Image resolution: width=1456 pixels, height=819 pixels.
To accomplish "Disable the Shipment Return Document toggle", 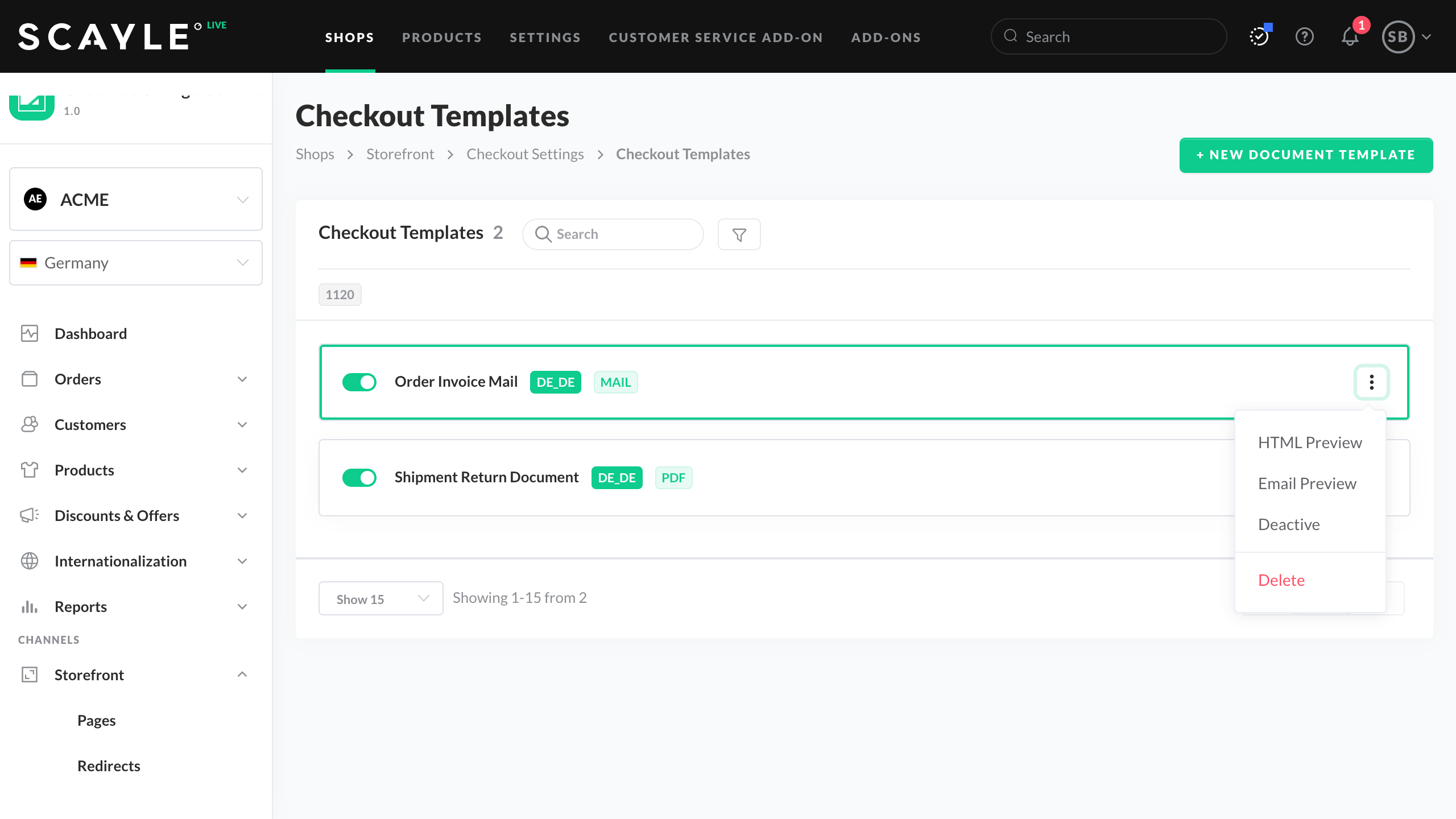I will (359, 478).
